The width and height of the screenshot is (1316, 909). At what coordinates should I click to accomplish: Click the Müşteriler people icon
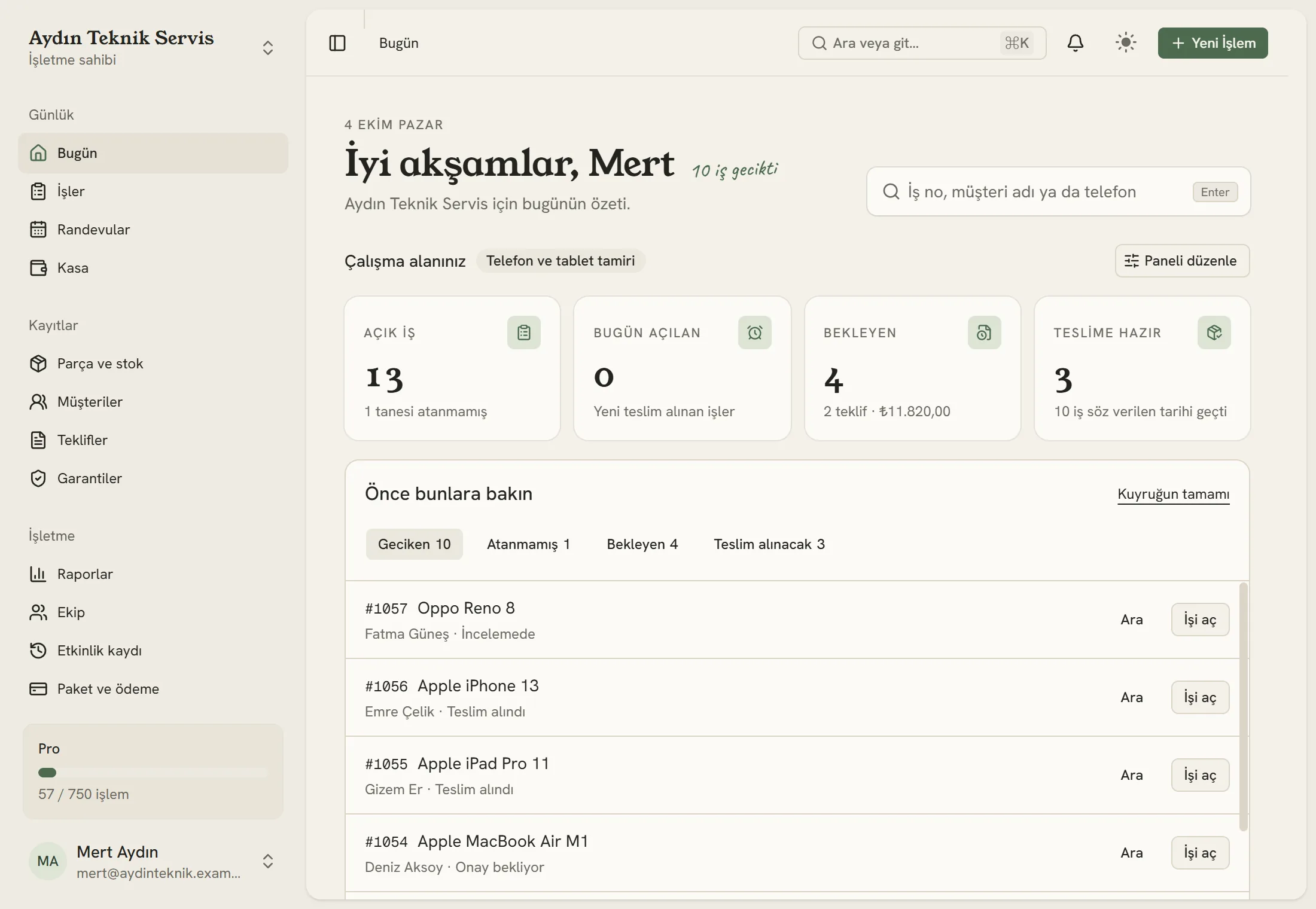tap(38, 402)
